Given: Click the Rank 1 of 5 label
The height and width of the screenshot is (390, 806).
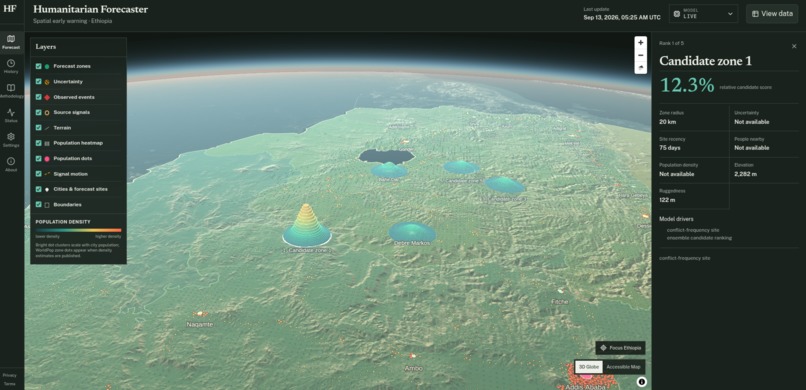Looking at the screenshot, I should [671, 44].
